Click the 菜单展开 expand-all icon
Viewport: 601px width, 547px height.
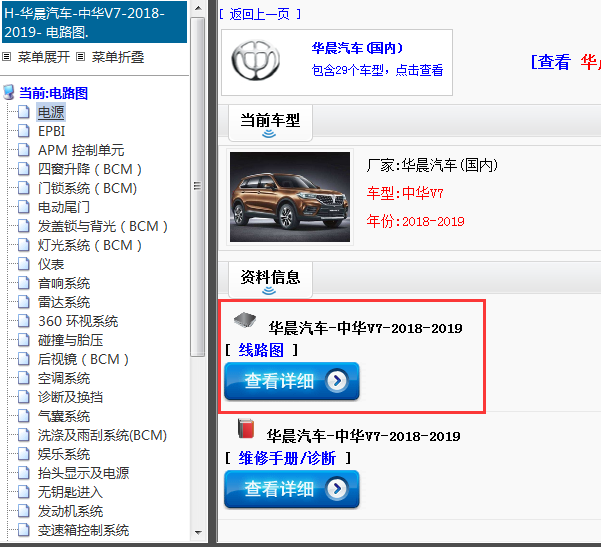7,57
